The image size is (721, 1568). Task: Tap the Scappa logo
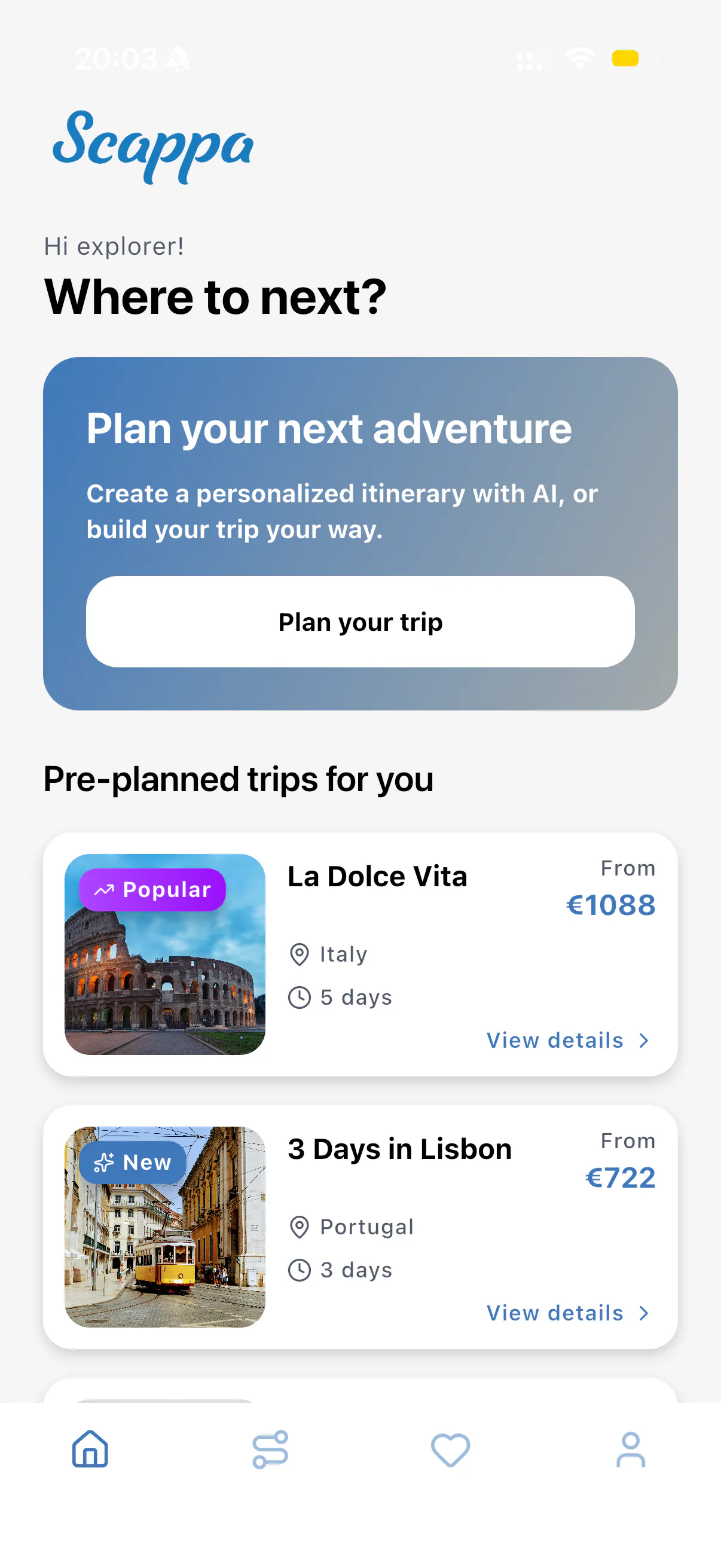(x=152, y=146)
